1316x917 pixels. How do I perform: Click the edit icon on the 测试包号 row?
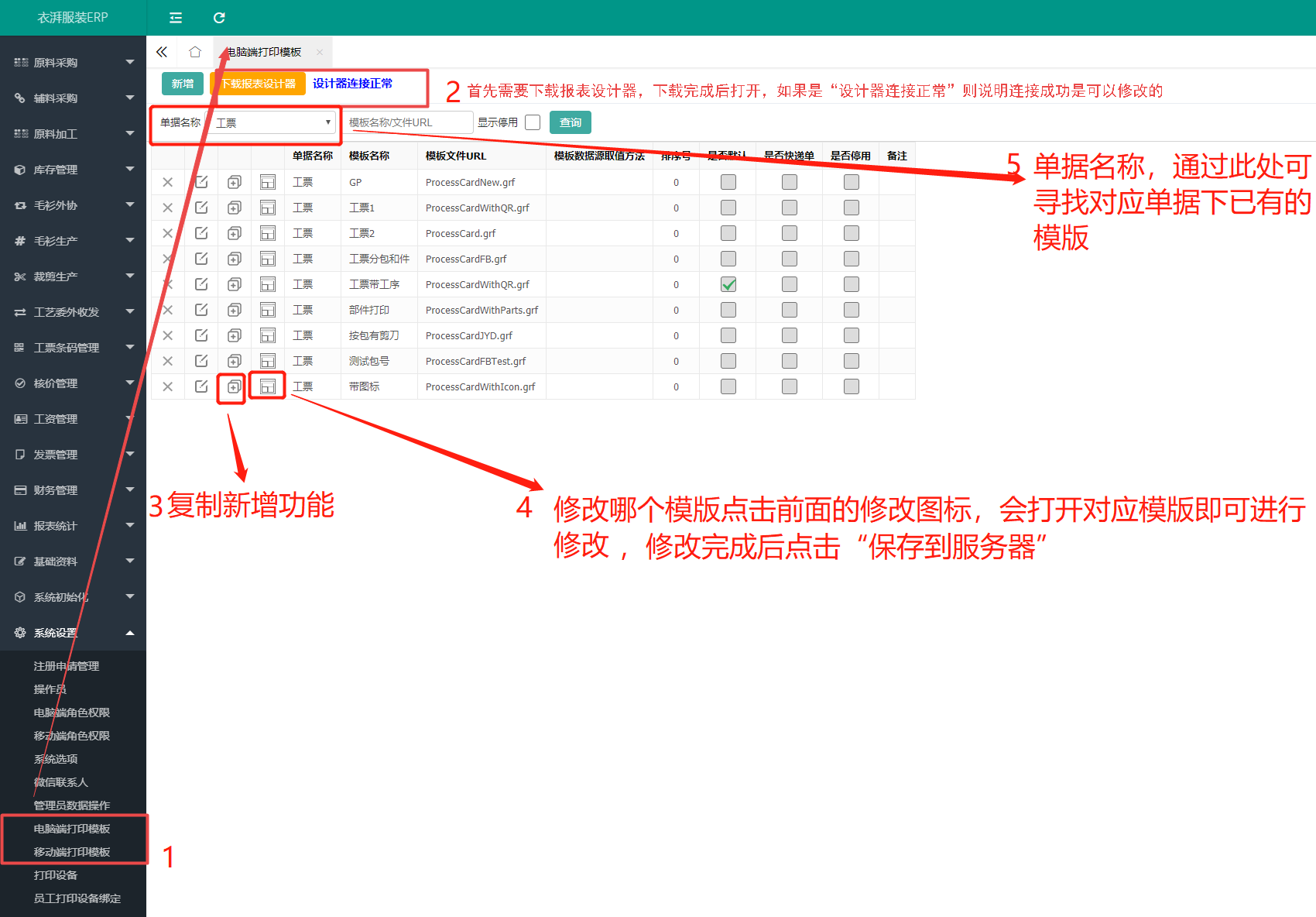click(x=201, y=360)
